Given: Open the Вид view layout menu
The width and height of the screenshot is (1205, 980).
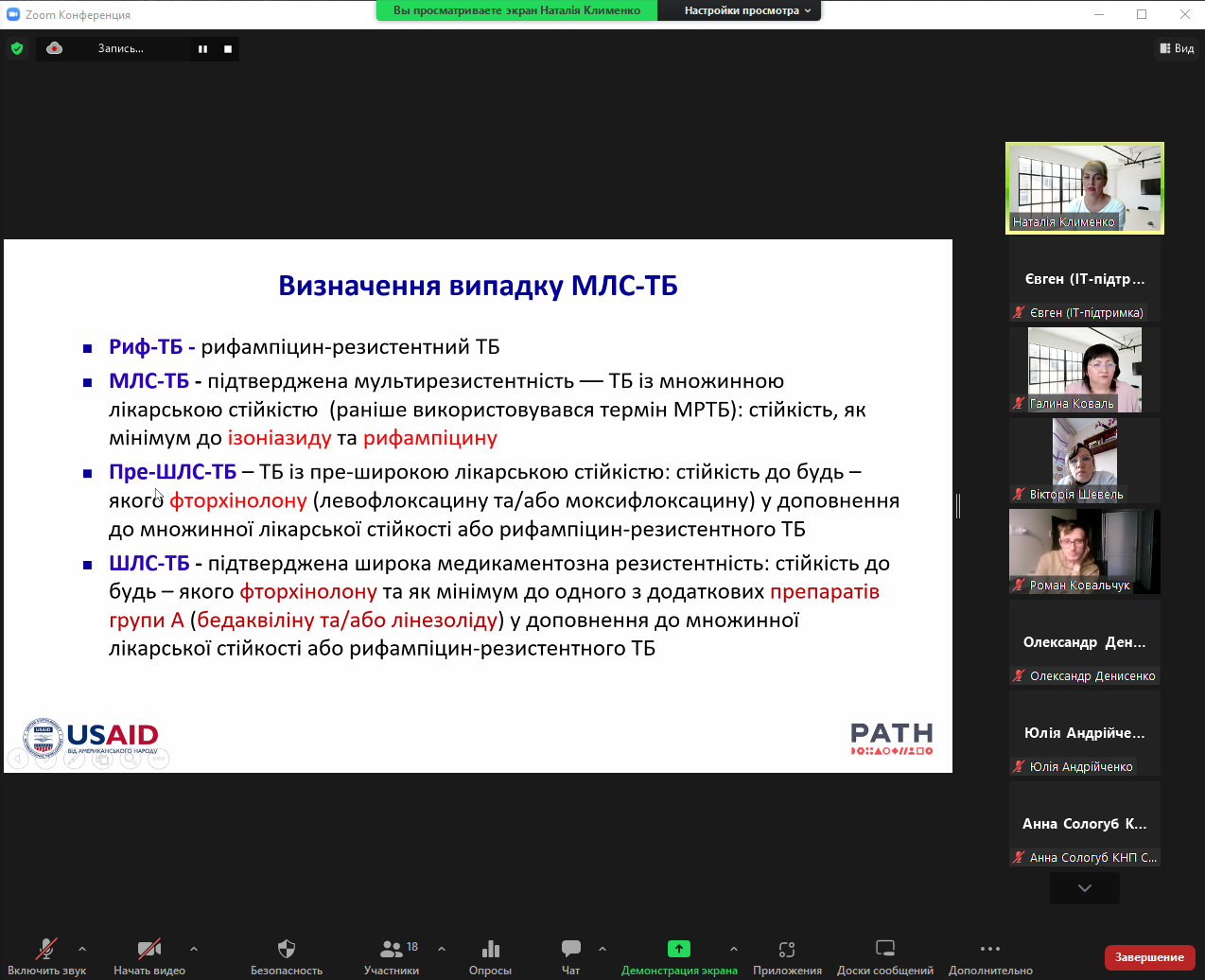Looking at the screenshot, I should 1177,48.
